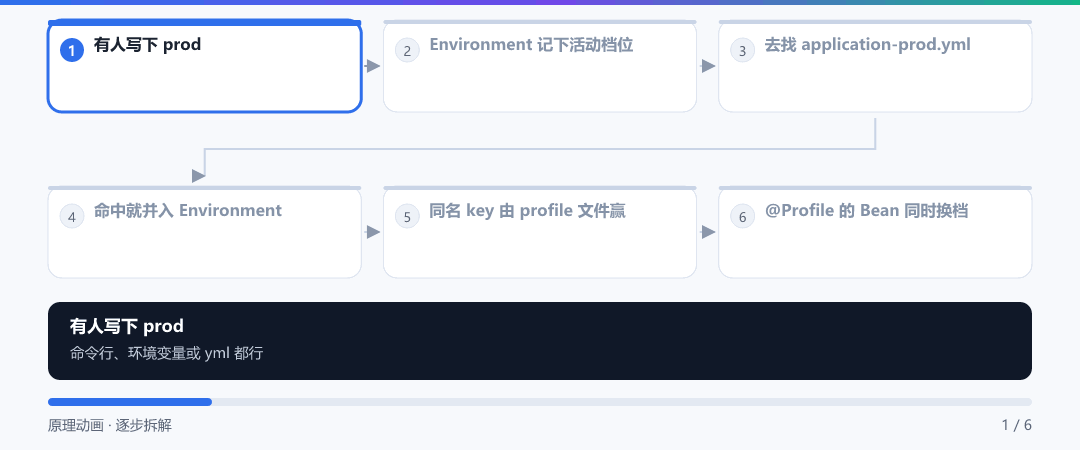Click the dark panel heading "有人写下 prod"
This screenshot has width=1080, height=450.
coord(127,326)
